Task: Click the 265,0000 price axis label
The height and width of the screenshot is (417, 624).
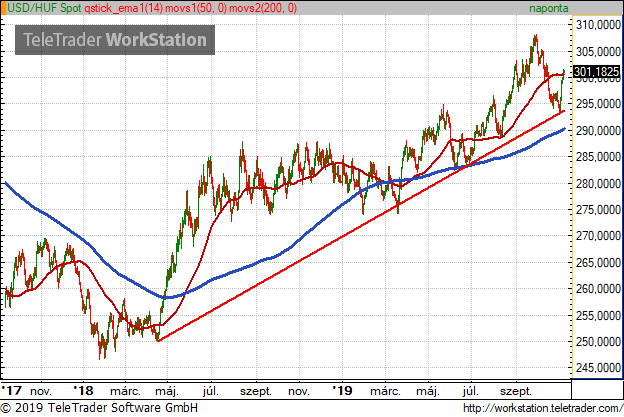Action: (598, 263)
